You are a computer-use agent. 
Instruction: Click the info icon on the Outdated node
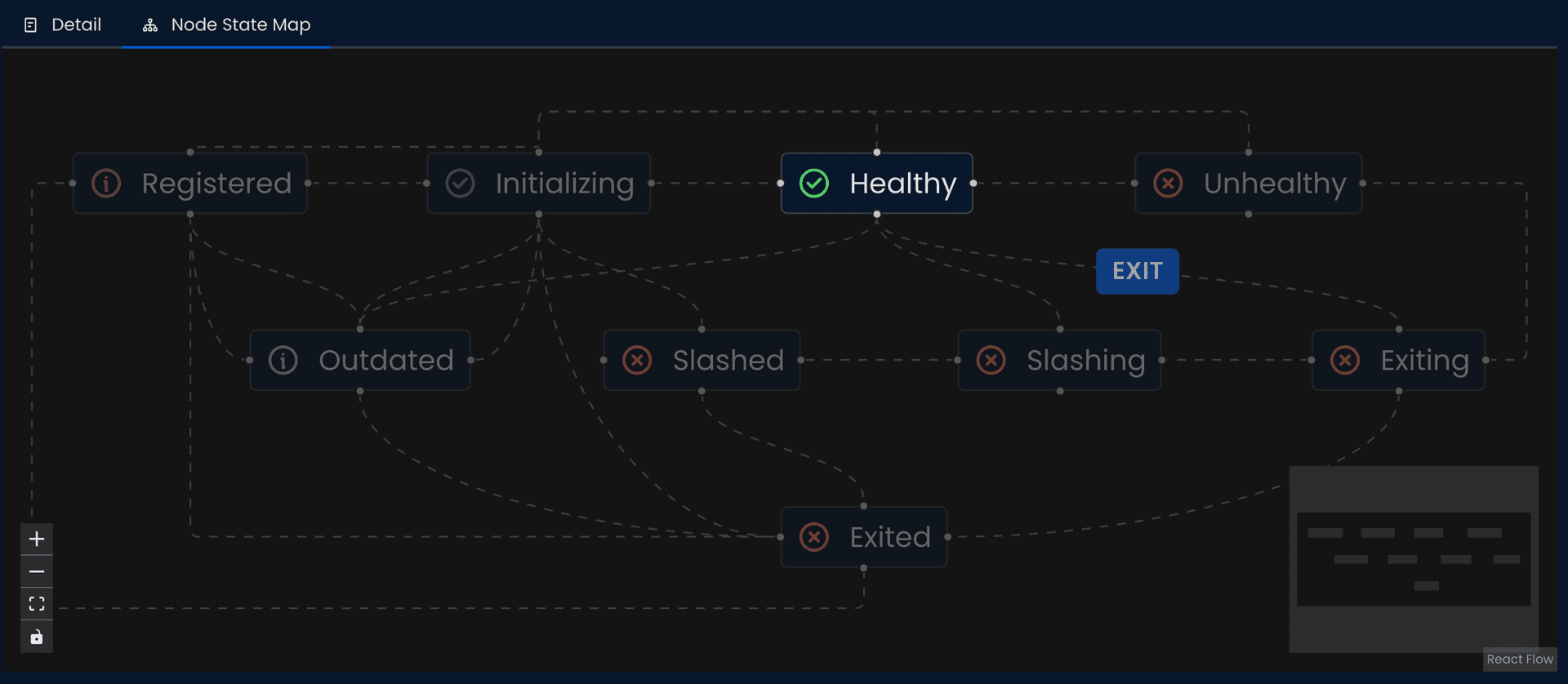[x=283, y=359]
